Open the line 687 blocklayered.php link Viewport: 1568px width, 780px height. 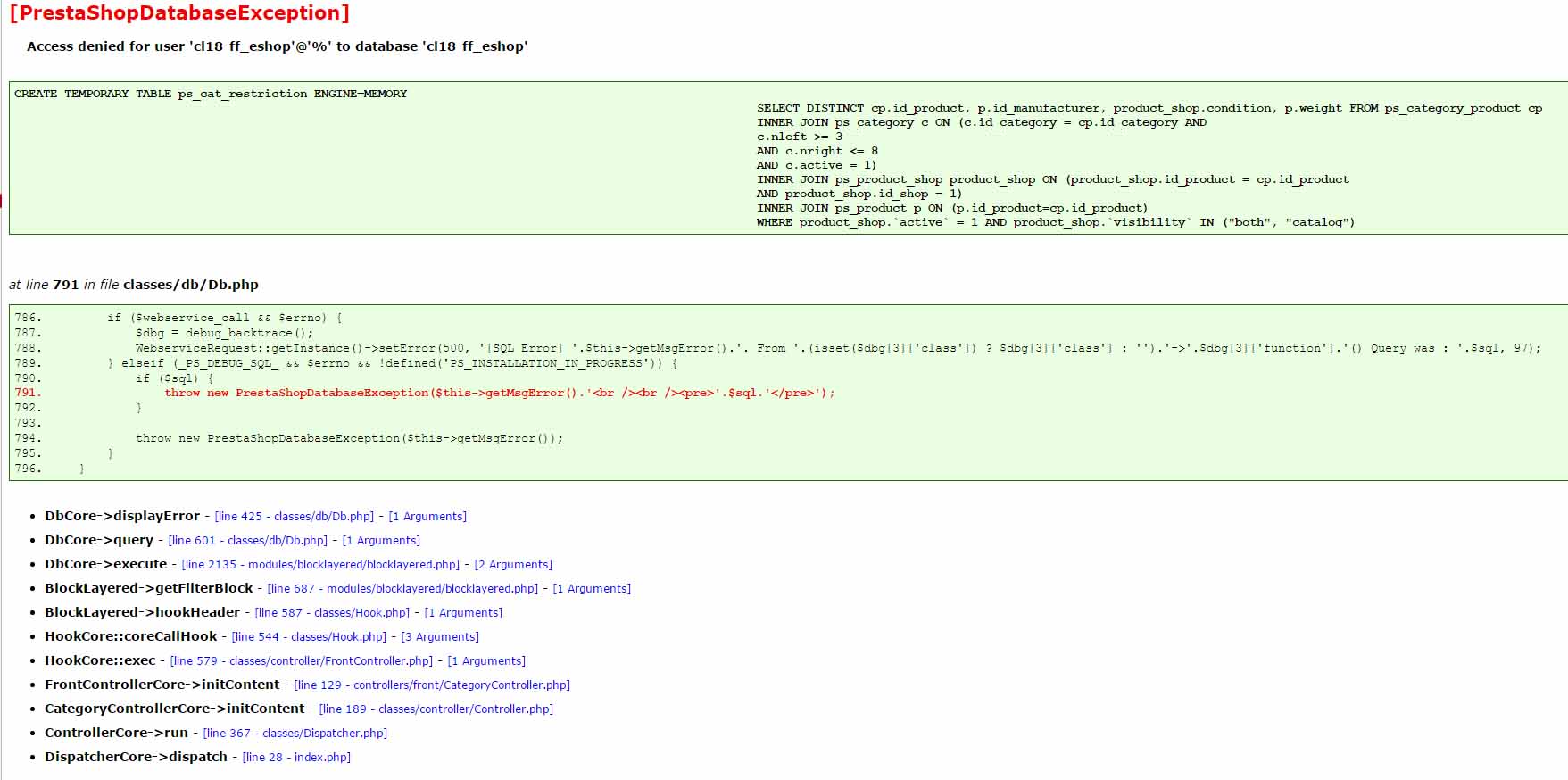click(x=402, y=589)
